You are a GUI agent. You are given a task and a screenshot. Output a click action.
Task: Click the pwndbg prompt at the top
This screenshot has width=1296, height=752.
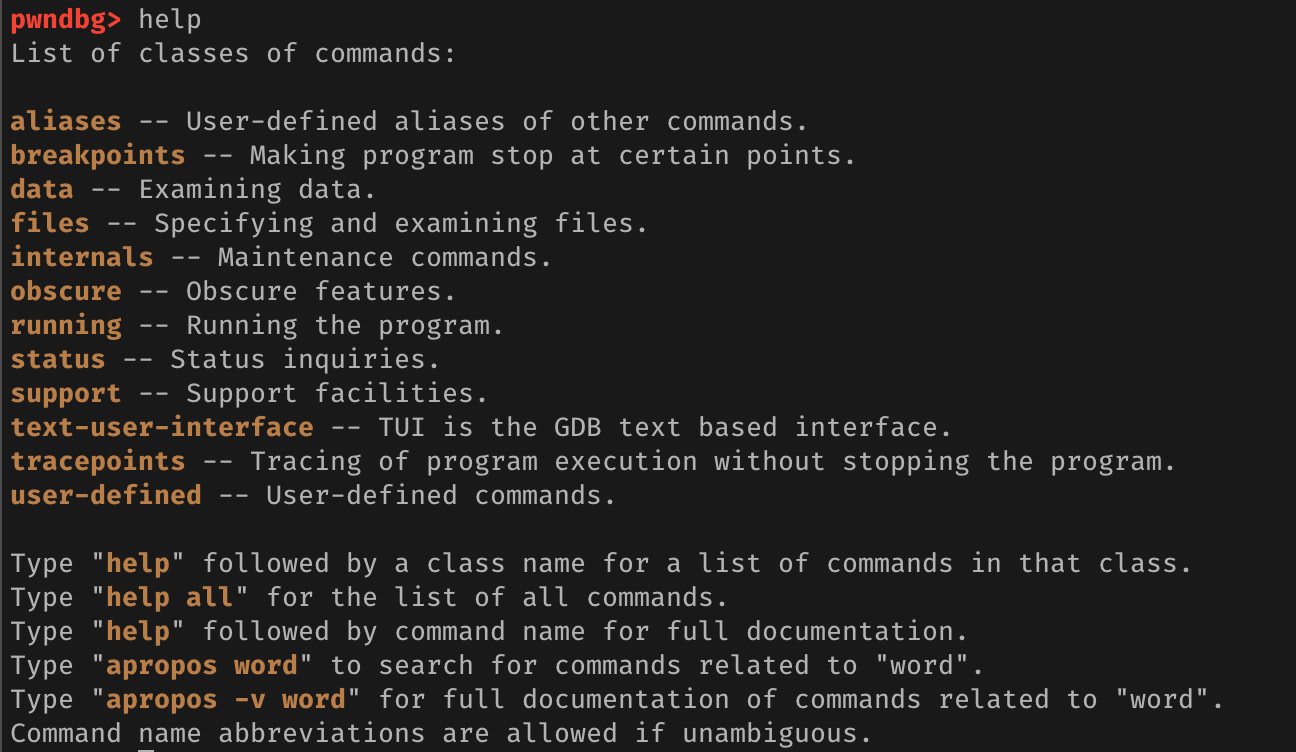(65, 19)
